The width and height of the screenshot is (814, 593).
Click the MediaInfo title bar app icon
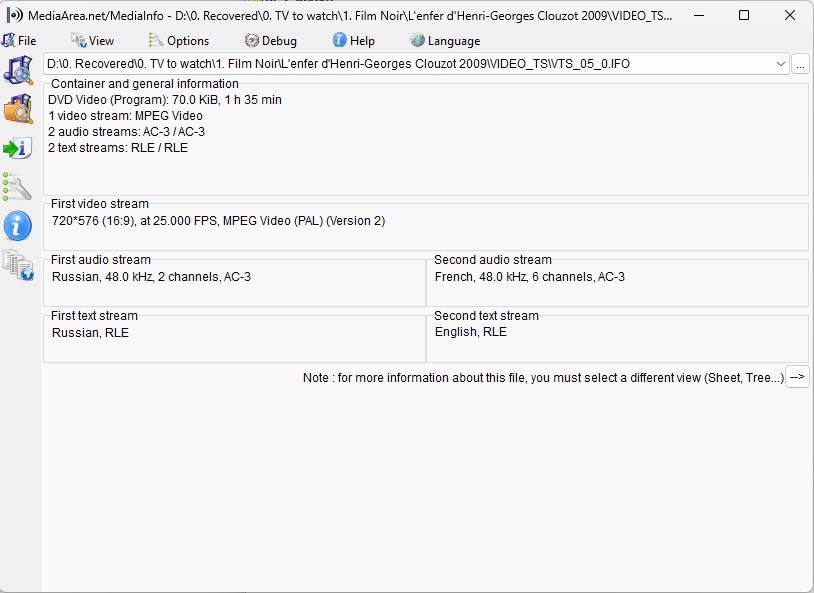tap(15, 16)
